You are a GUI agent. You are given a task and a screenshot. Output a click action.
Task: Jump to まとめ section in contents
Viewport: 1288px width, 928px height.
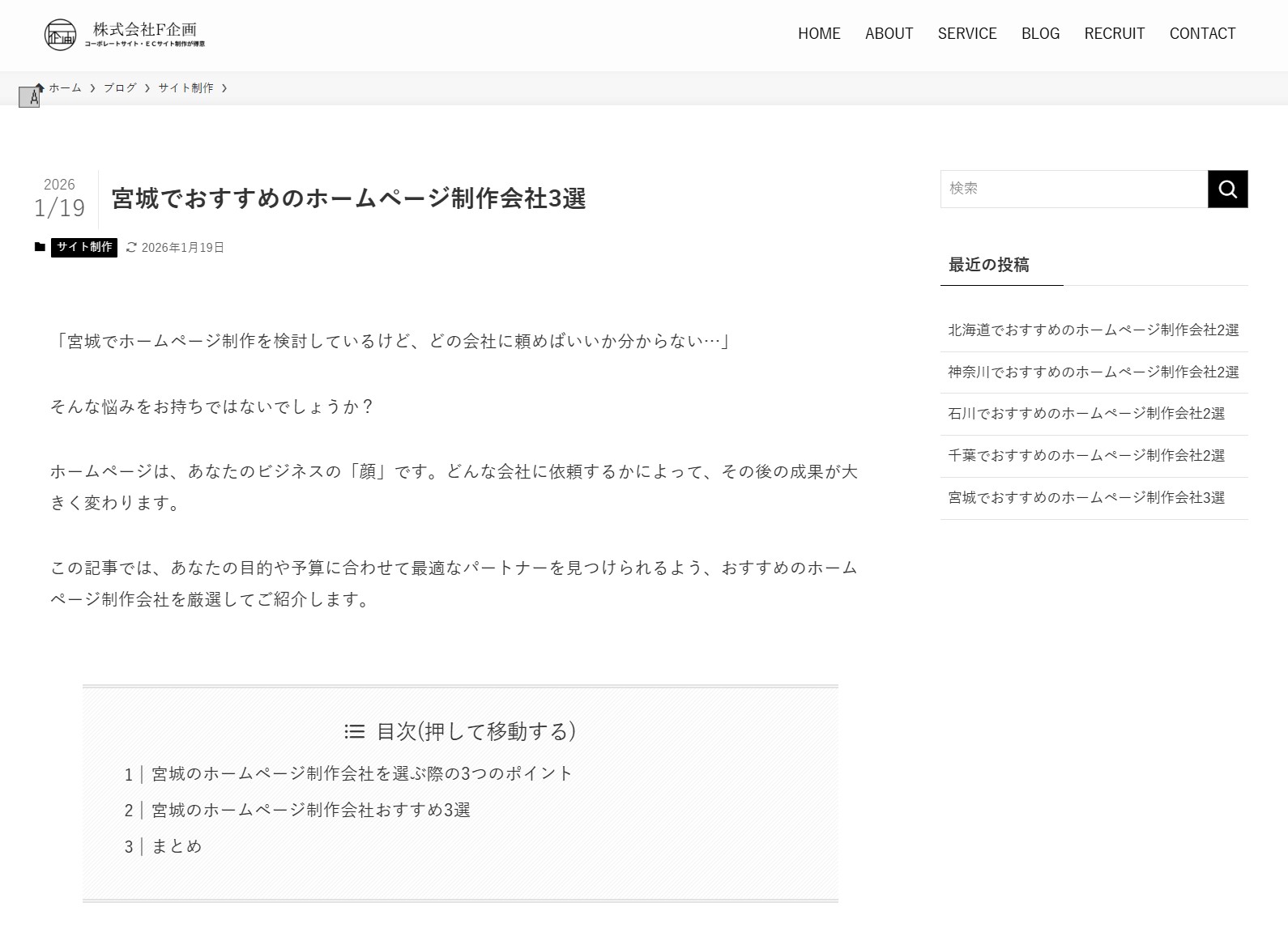(177, 846)
